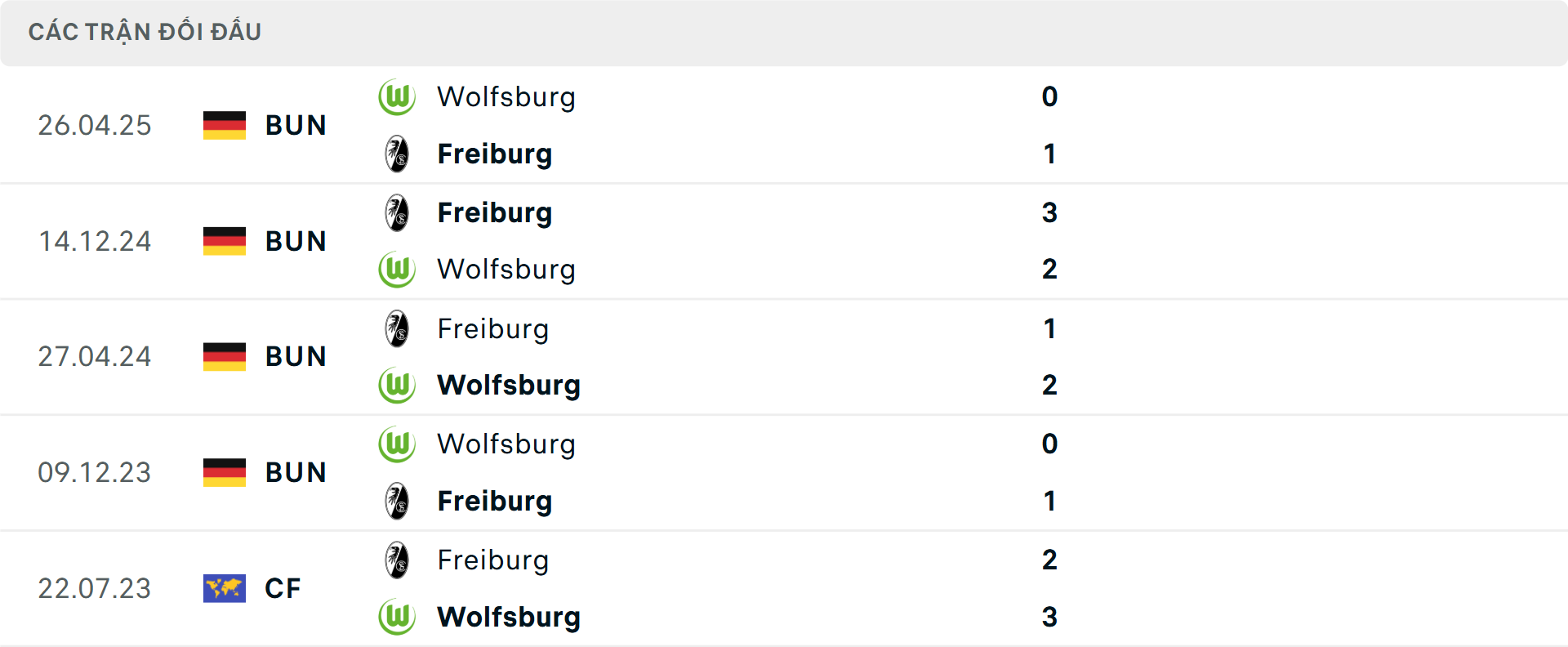The image size is (1568, 647).
Task: Select the 22.07.23 date text
Action: (x=94, y=589)
